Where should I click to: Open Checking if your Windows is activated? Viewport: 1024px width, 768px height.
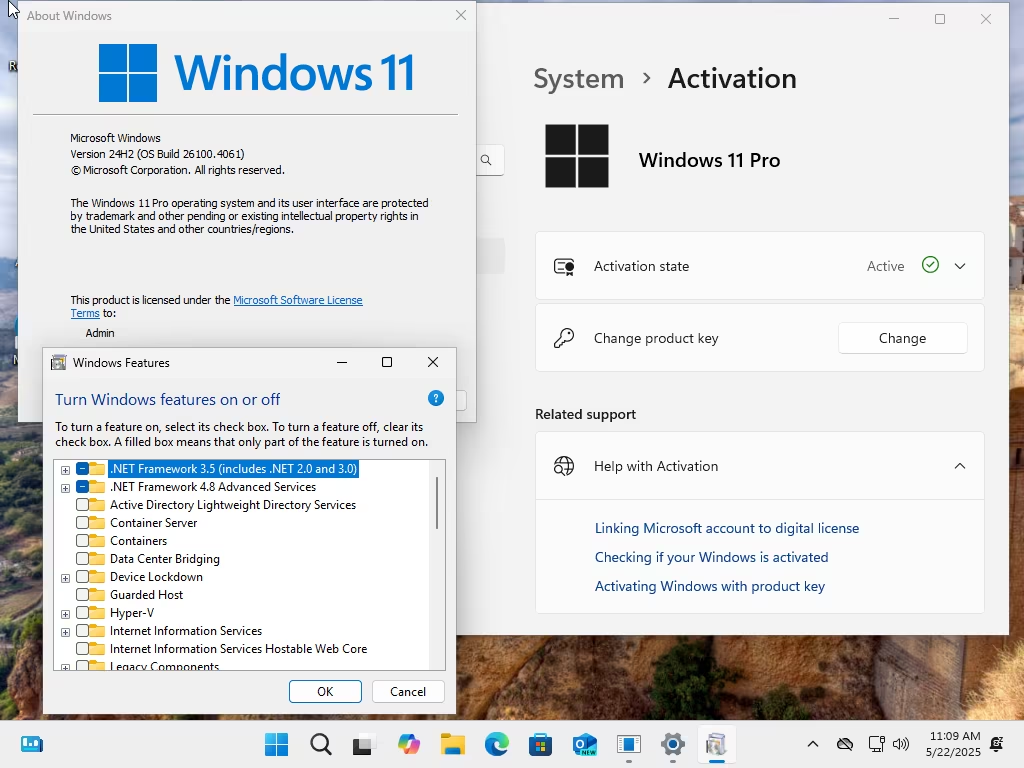click(x=711, y=557)
